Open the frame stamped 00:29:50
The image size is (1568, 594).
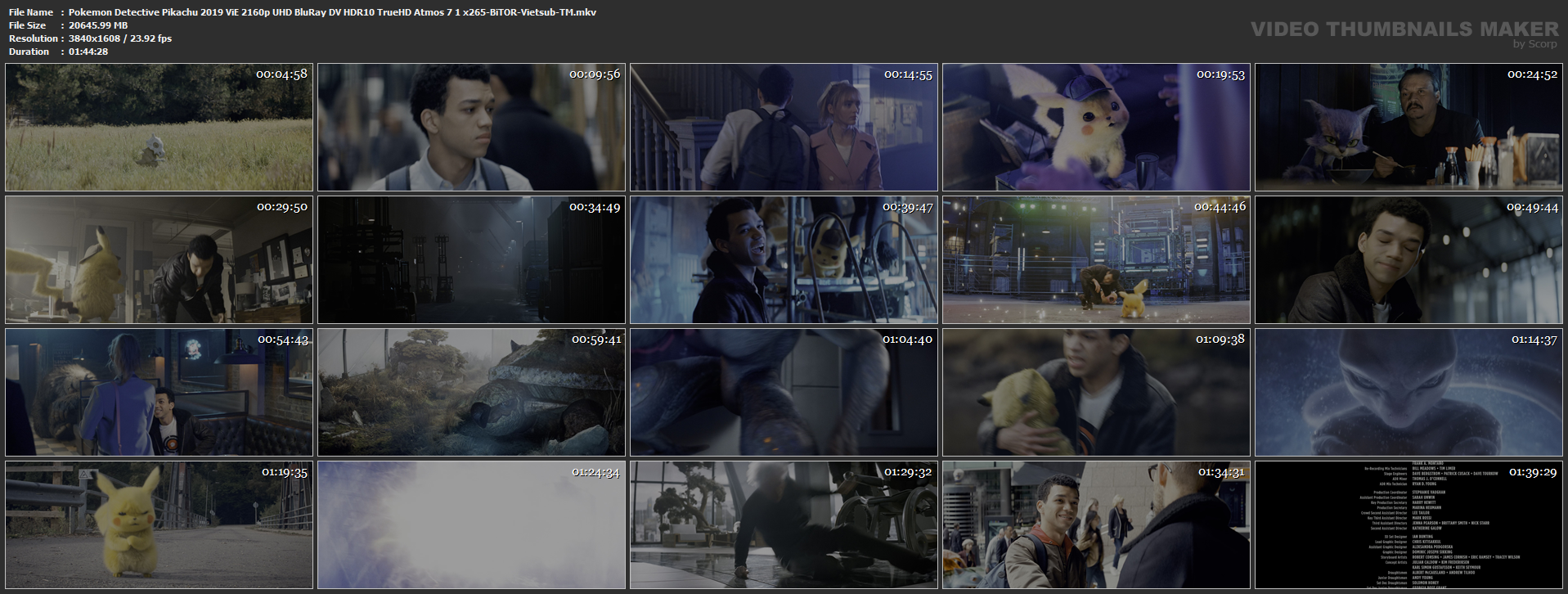(159, 260)
